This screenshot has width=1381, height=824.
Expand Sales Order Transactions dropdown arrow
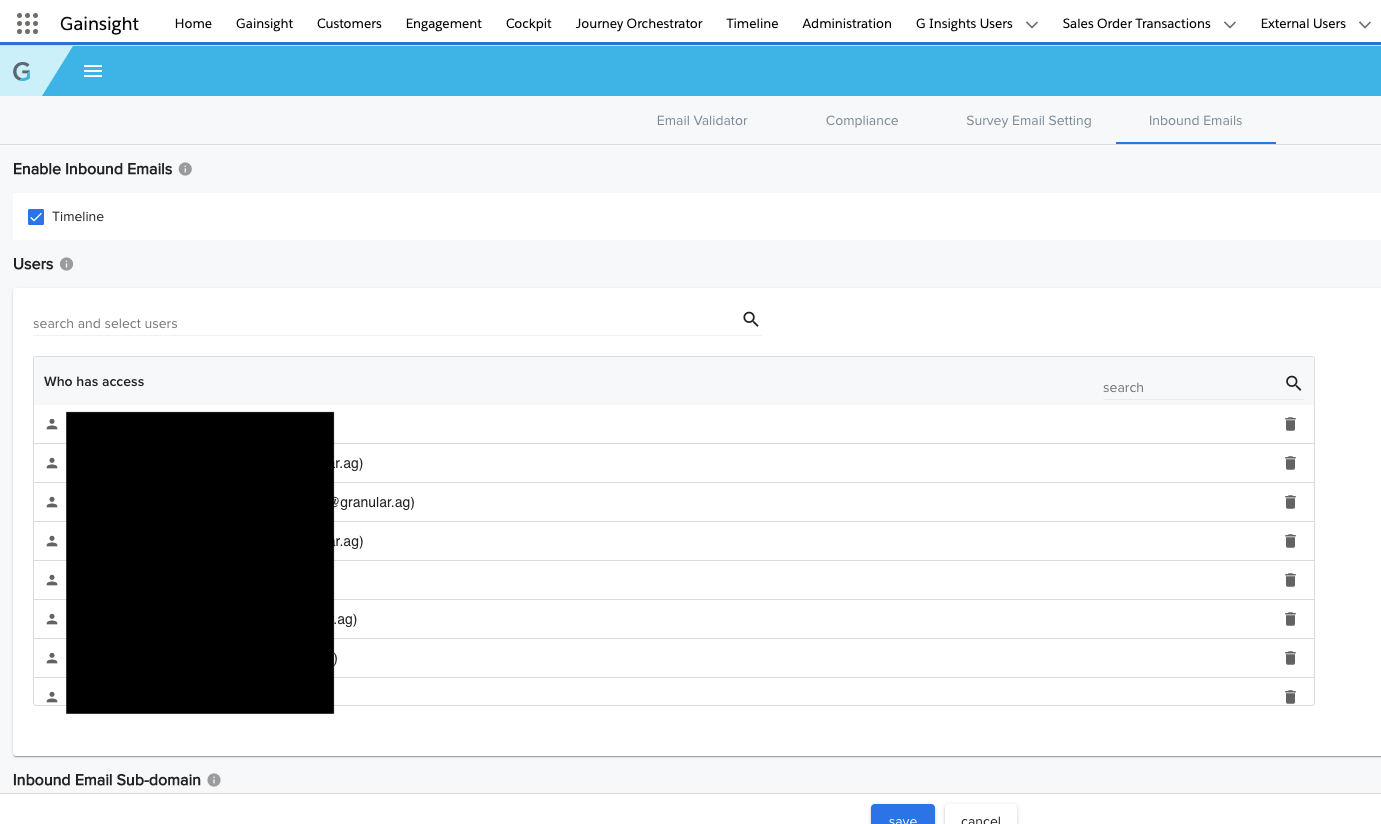pos(1230,24)
